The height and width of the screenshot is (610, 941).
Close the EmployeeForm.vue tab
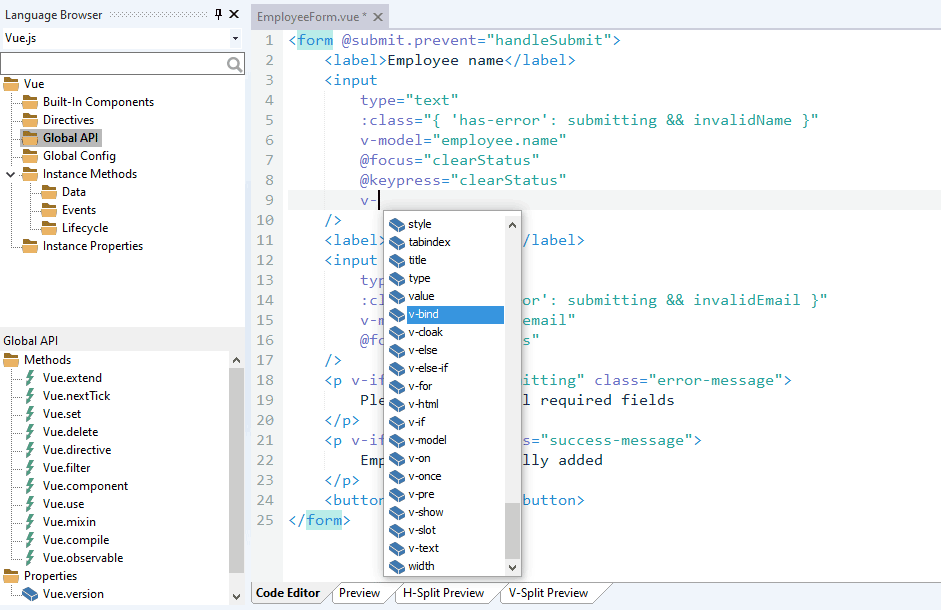tap(377, 17)
